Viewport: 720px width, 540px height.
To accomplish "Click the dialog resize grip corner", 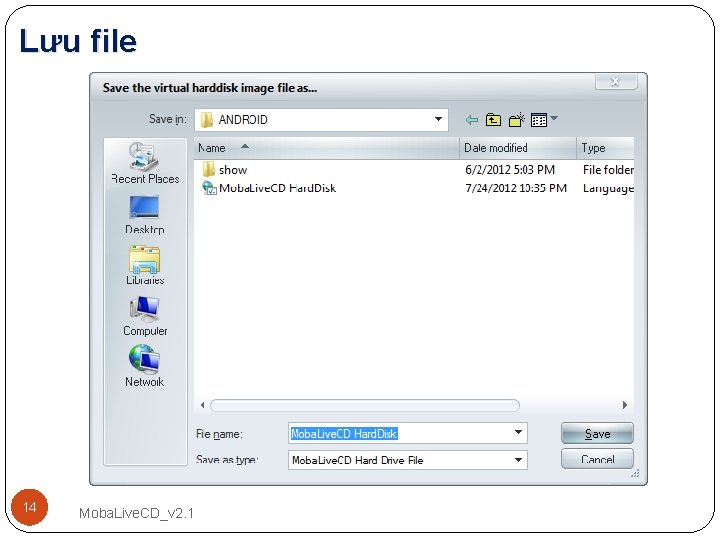I will (x=636, y=473).
